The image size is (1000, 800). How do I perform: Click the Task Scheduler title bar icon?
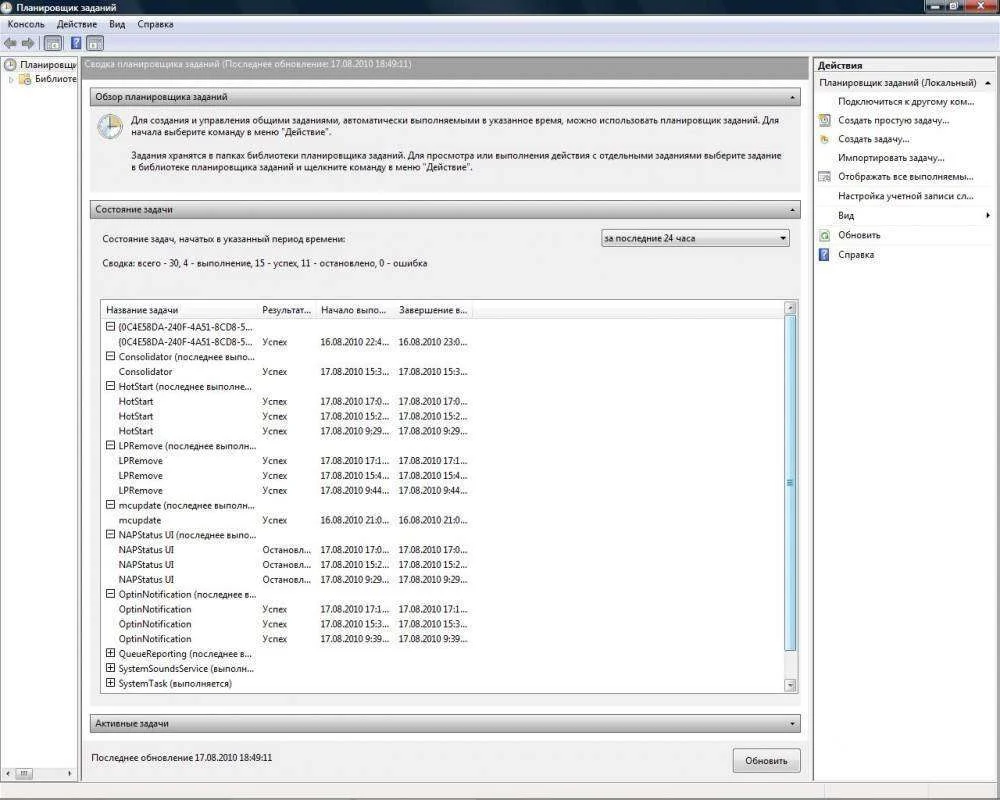click(7, 8)
